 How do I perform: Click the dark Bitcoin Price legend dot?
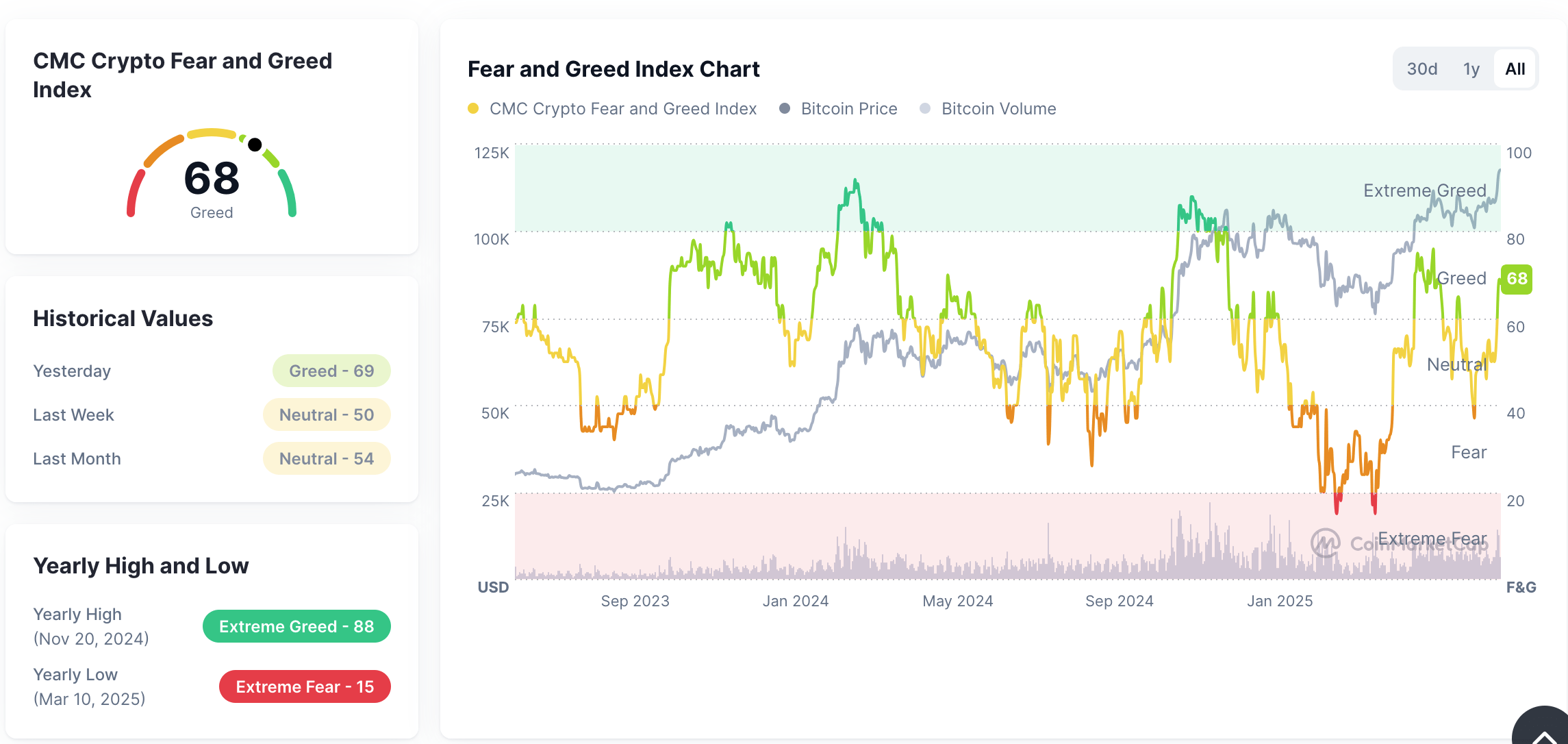tap(786, 108)
